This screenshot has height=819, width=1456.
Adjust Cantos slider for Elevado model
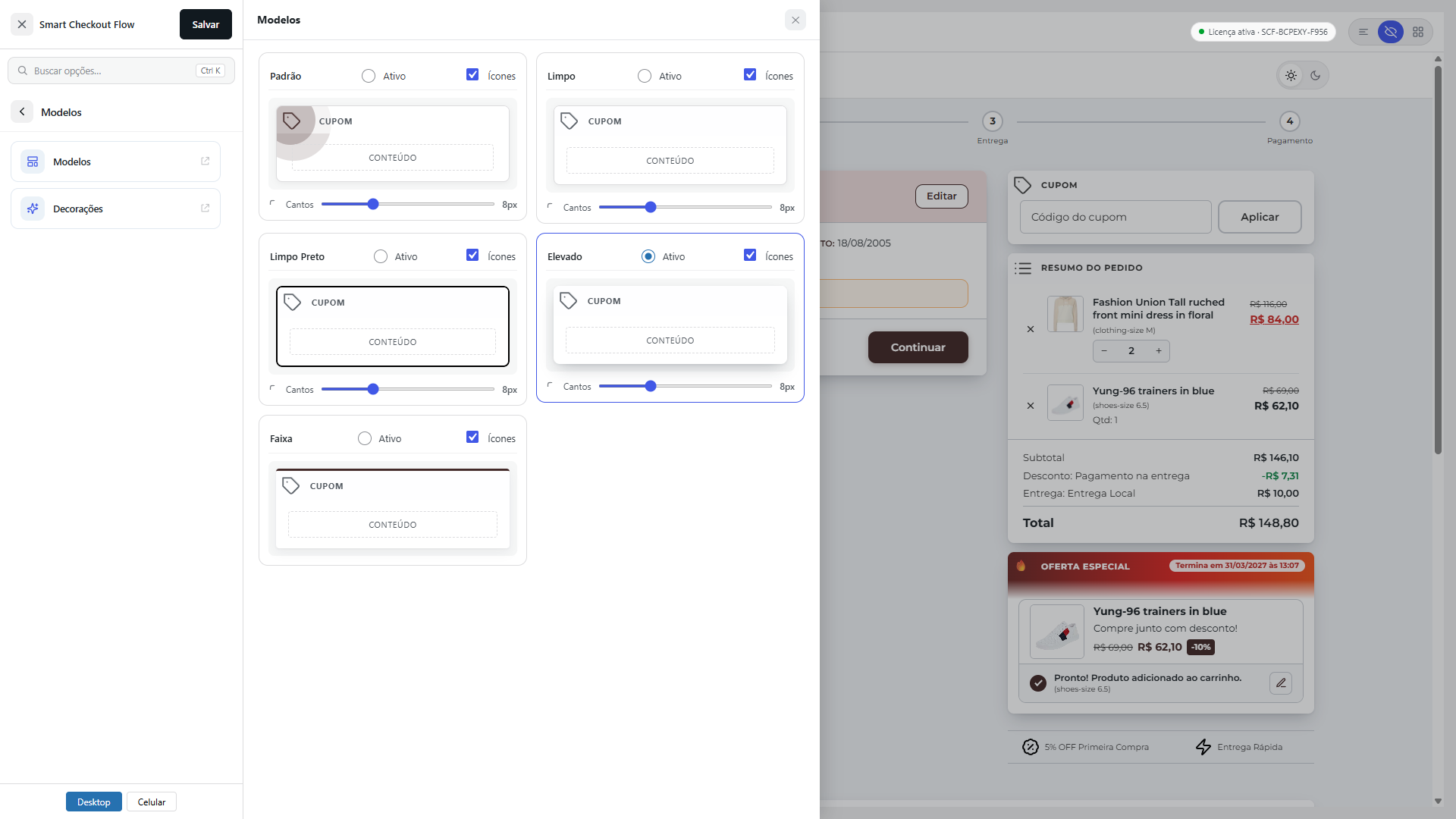(x=686, y=386)
